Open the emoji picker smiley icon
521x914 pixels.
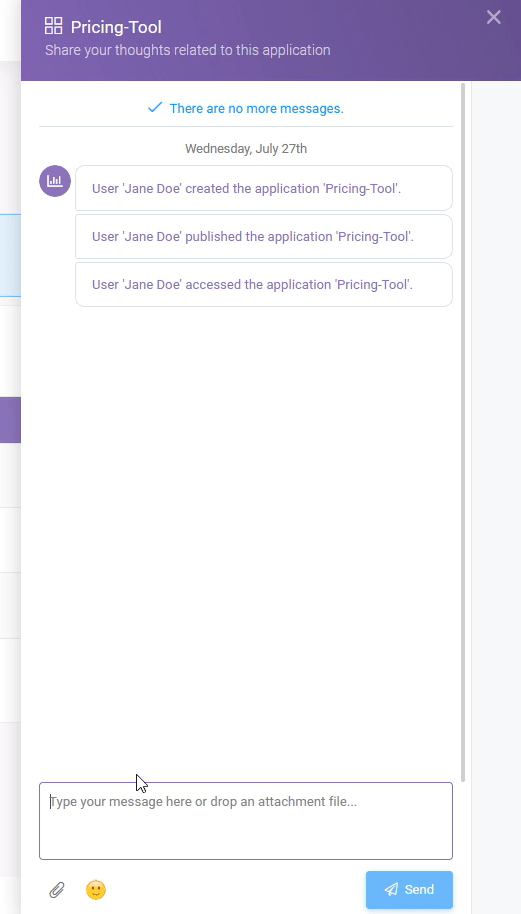pyautogui.click(x=96, y=890)
